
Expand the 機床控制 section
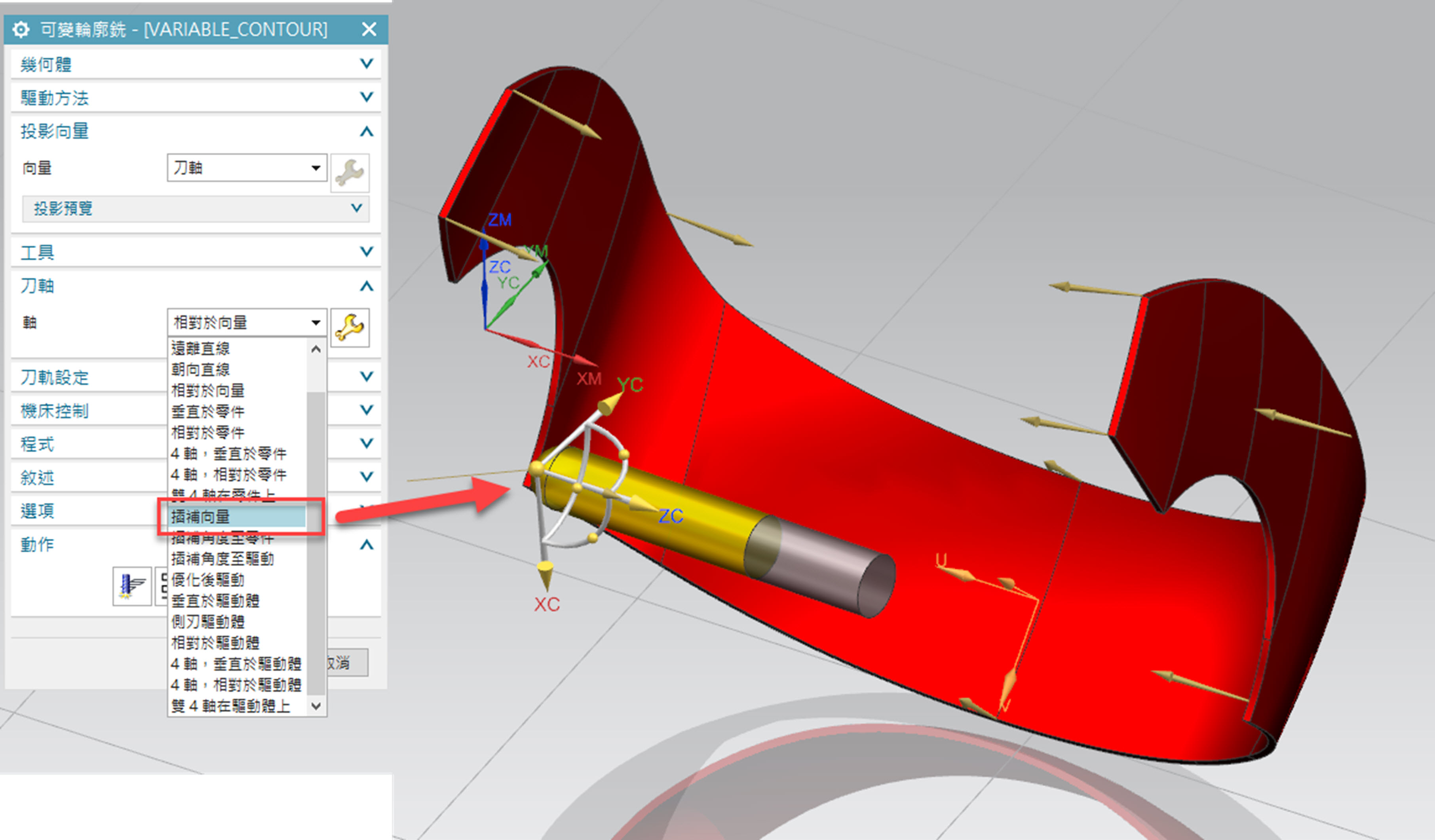(x=367, y=410)
